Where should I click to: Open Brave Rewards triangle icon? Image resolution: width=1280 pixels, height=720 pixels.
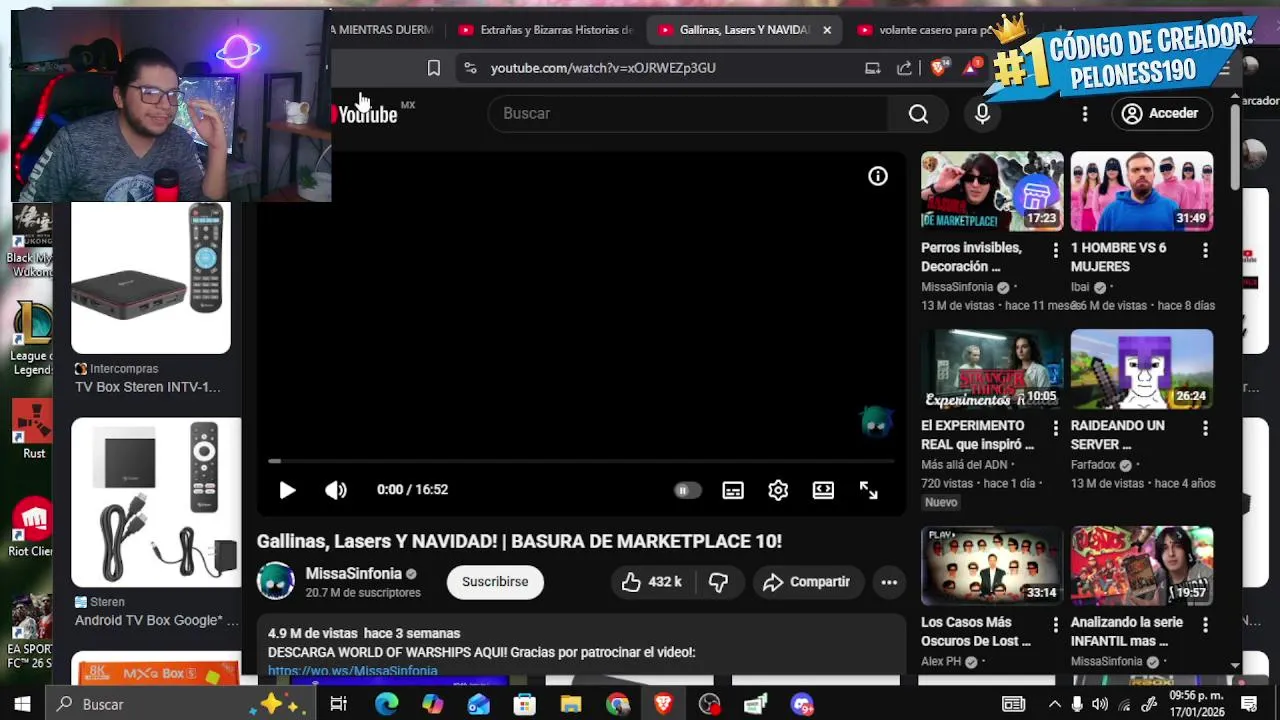click(x=972, y=67)
